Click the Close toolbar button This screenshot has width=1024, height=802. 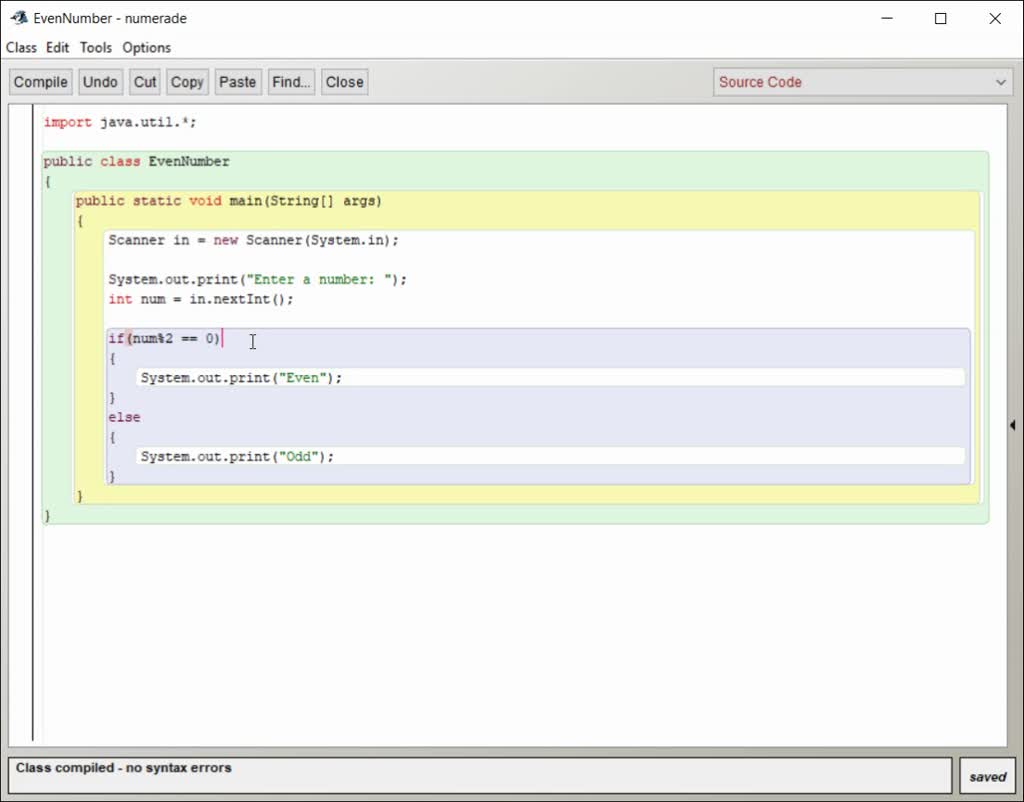pos(345,82)
